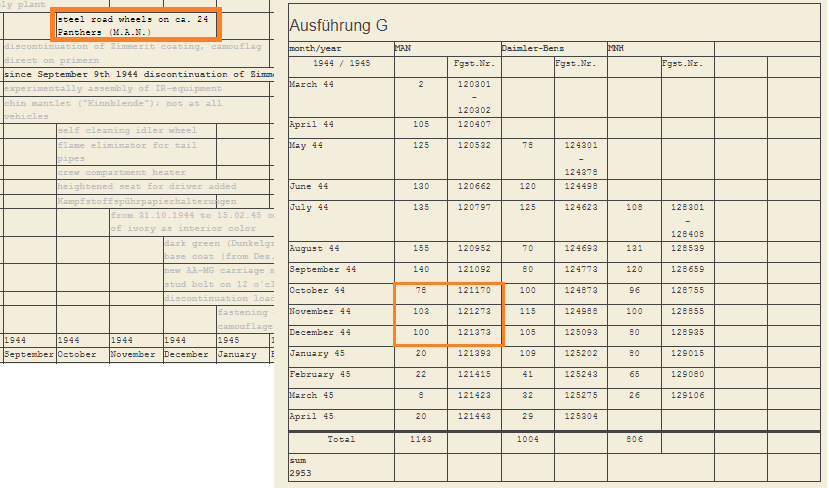This screenshot has width=829, height=488.
Task: Click the 'MNH' column header
Action: click(616, 48)
